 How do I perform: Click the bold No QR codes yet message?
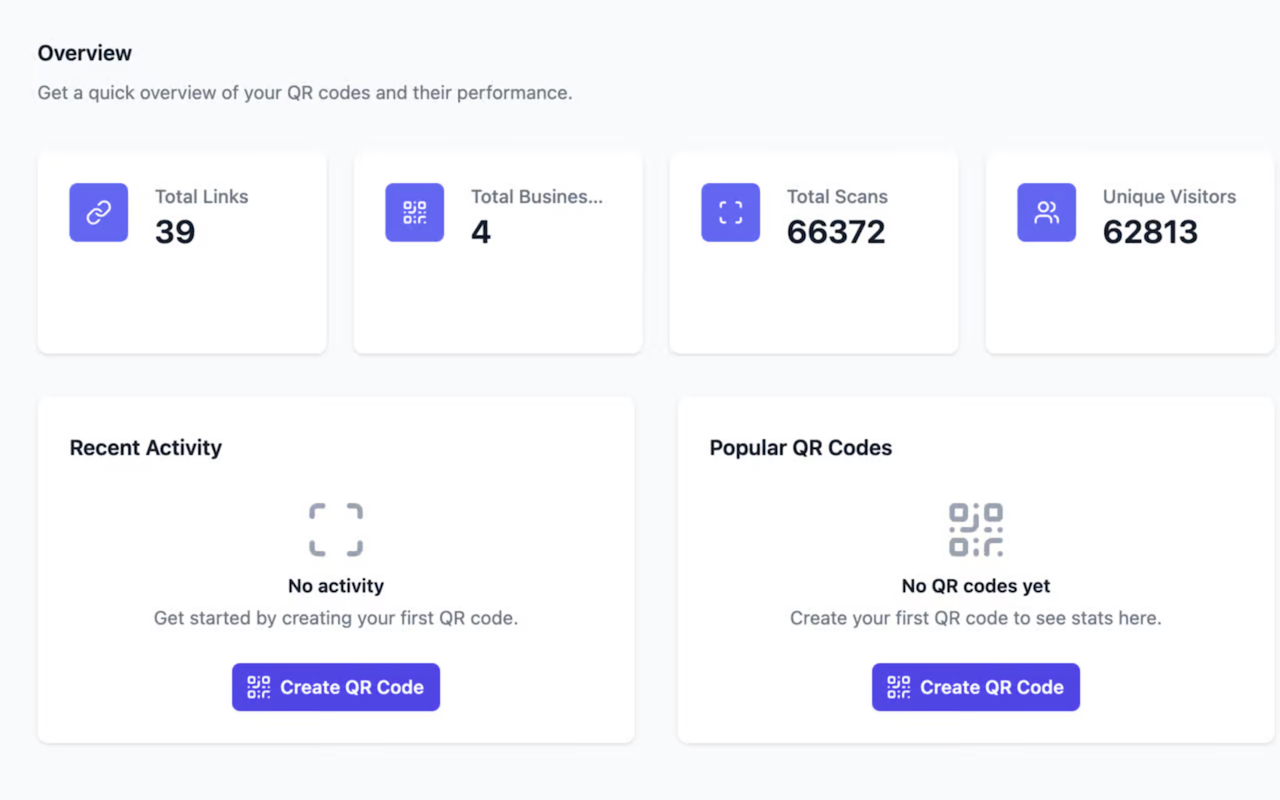tap(976, 586)
